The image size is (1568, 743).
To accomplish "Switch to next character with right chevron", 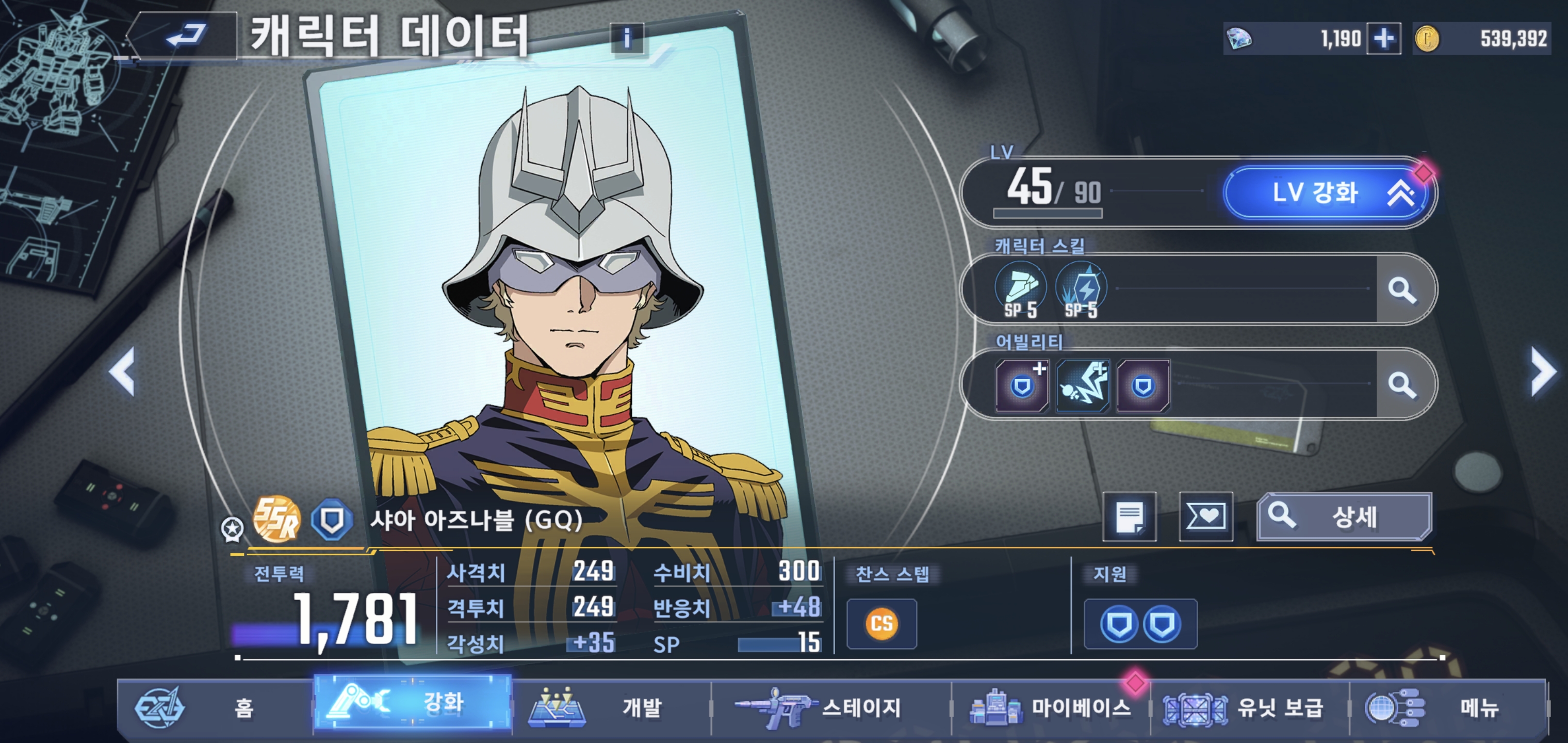I will pos(1544,372).
